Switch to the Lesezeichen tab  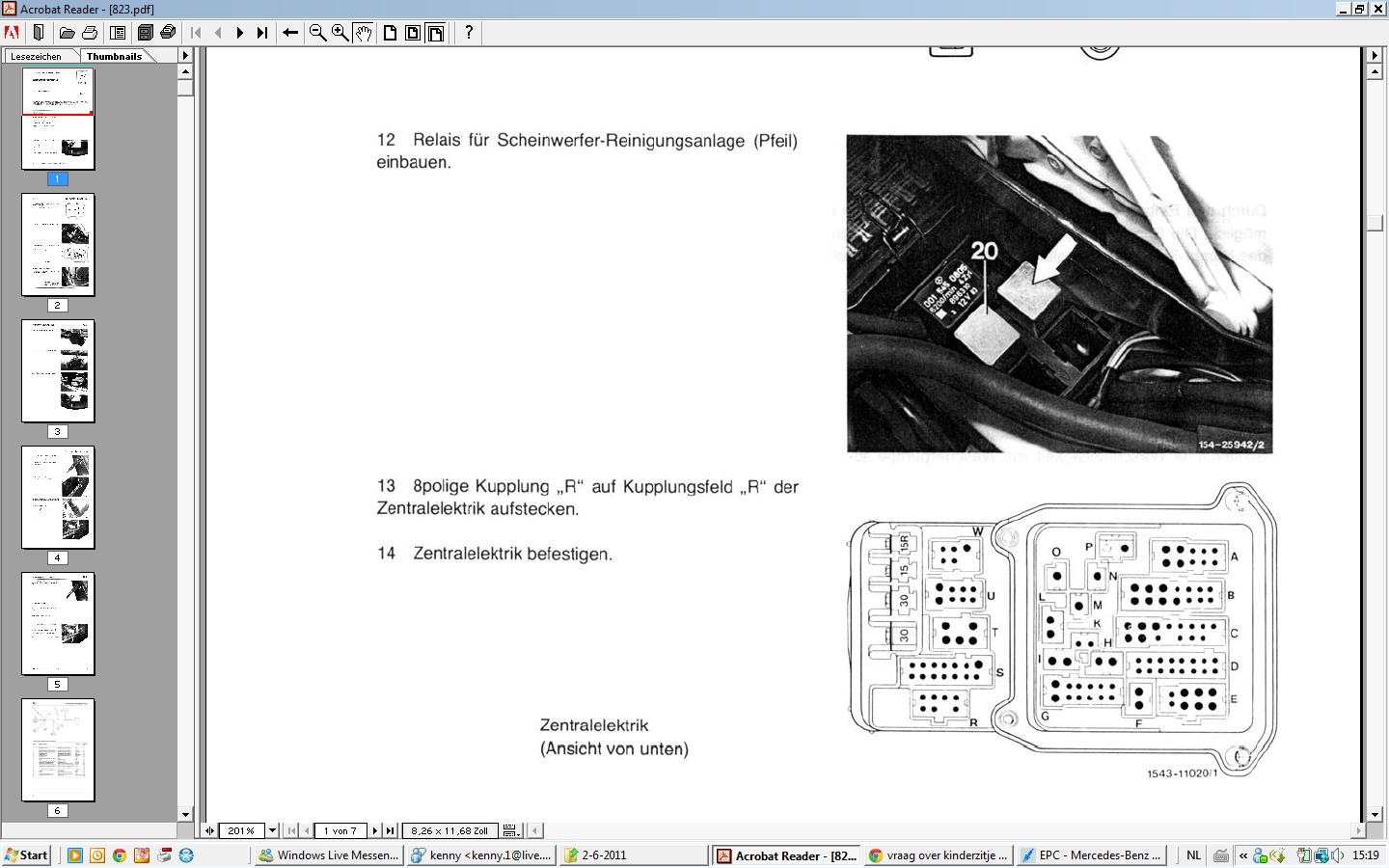pyautogui.click(x=37, y=56)
